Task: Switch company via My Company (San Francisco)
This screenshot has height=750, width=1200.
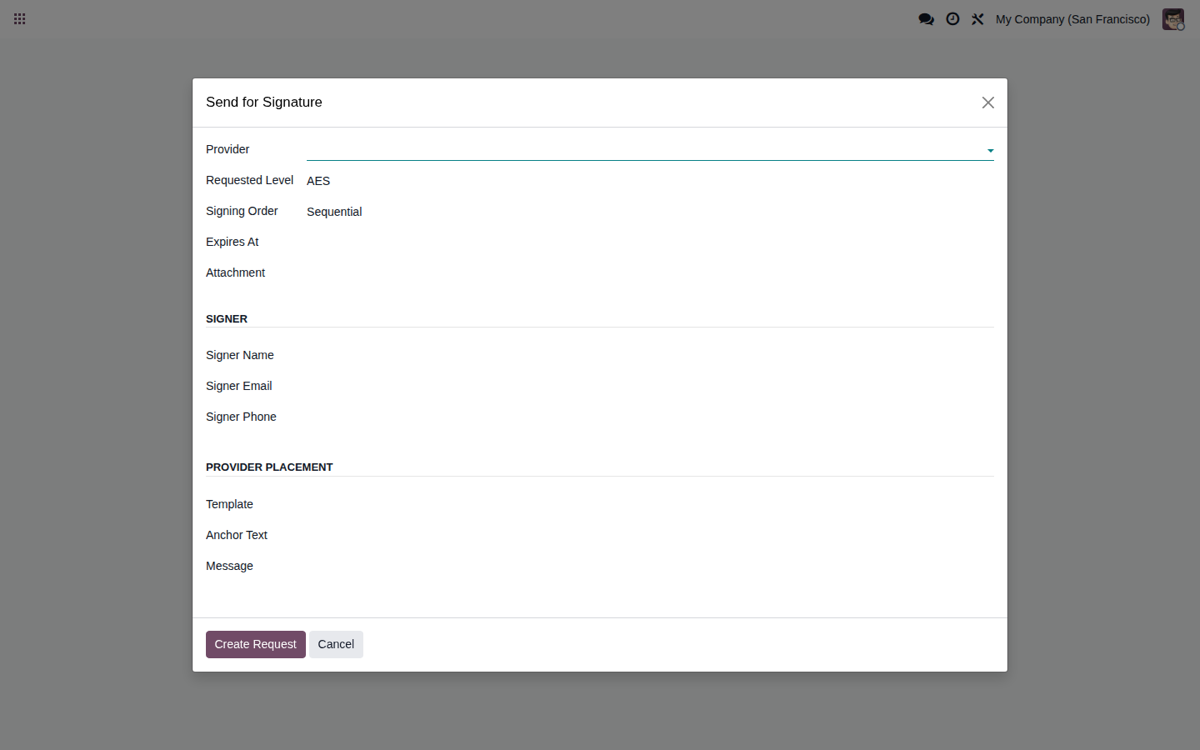Action: tap(1072, 19)
